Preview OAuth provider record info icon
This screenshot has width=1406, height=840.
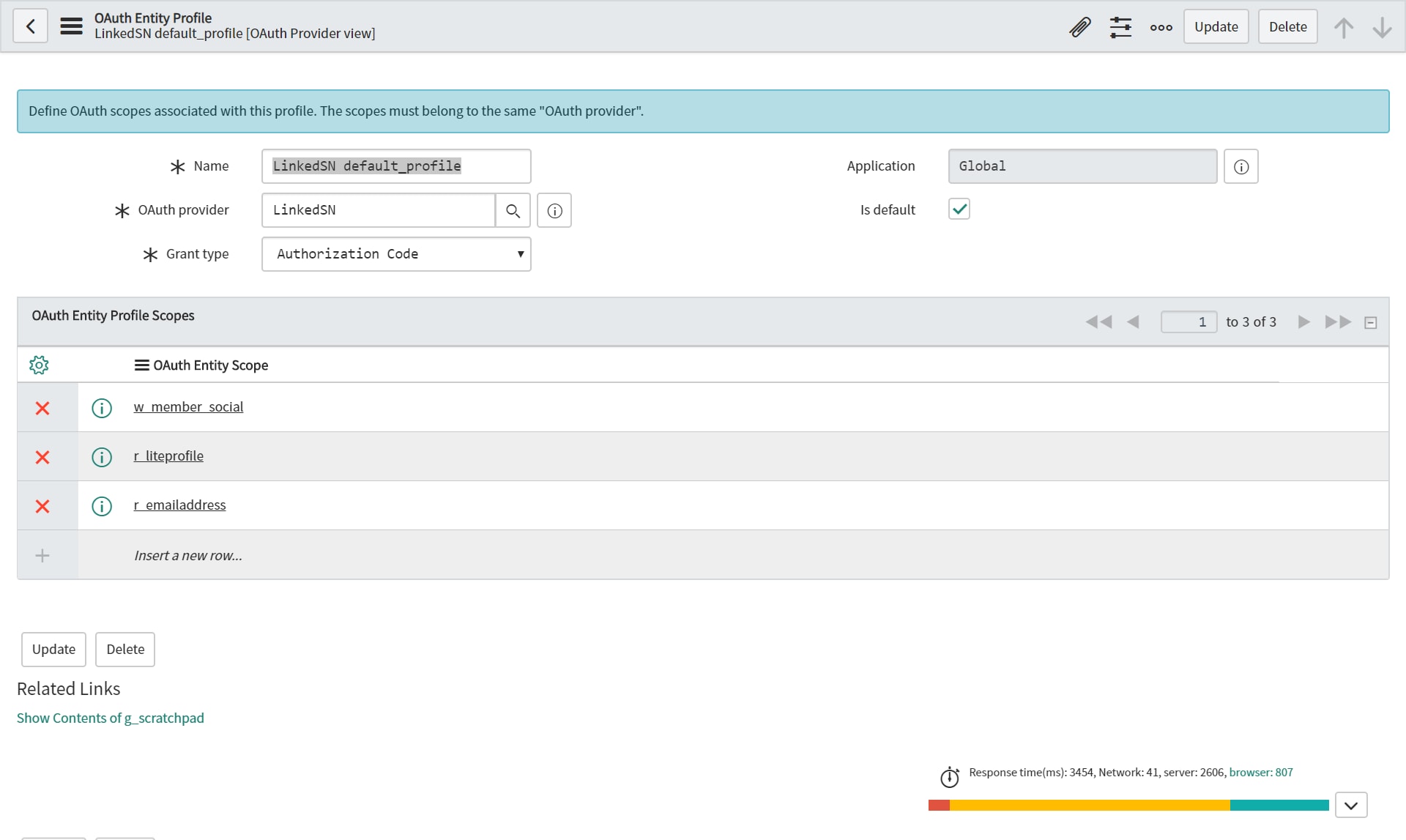554,211
